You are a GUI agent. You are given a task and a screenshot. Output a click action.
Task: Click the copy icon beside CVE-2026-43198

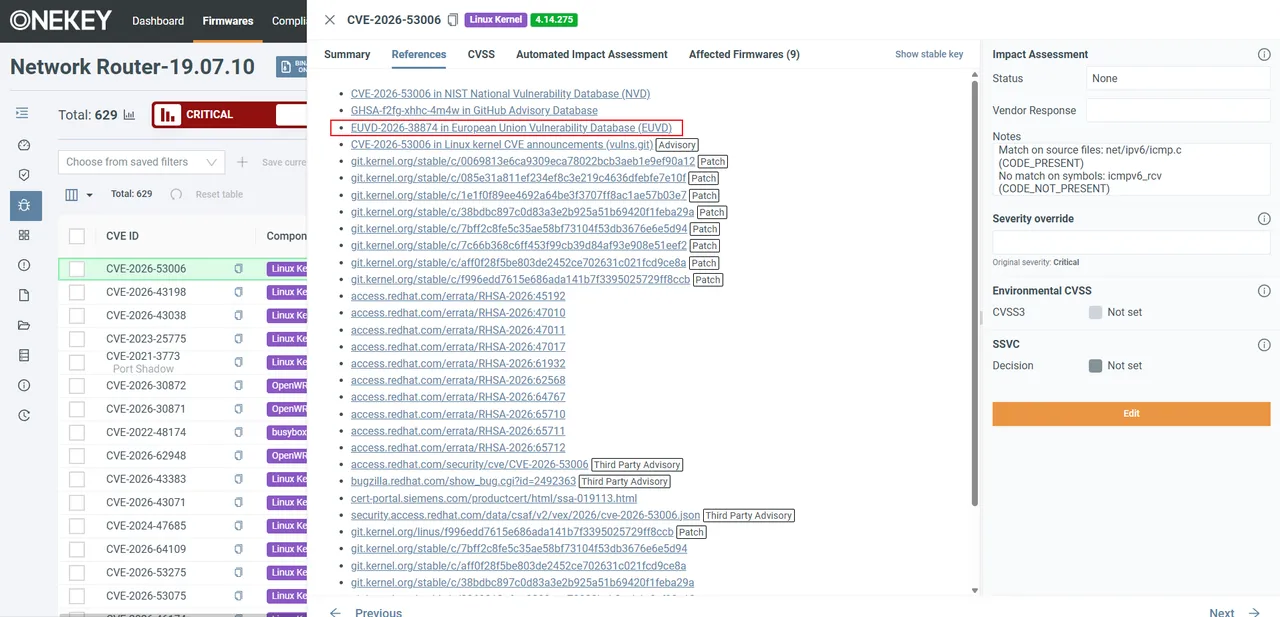[238, 292]
